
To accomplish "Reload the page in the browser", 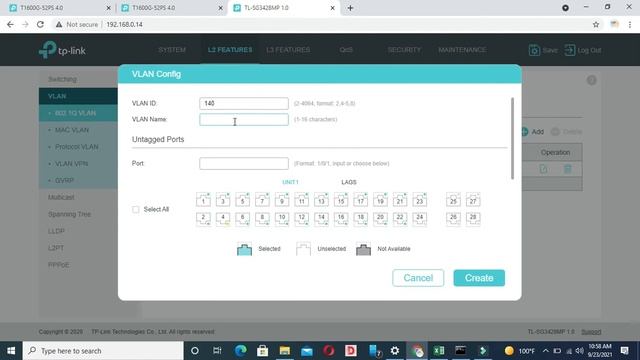I will [40, 24].
